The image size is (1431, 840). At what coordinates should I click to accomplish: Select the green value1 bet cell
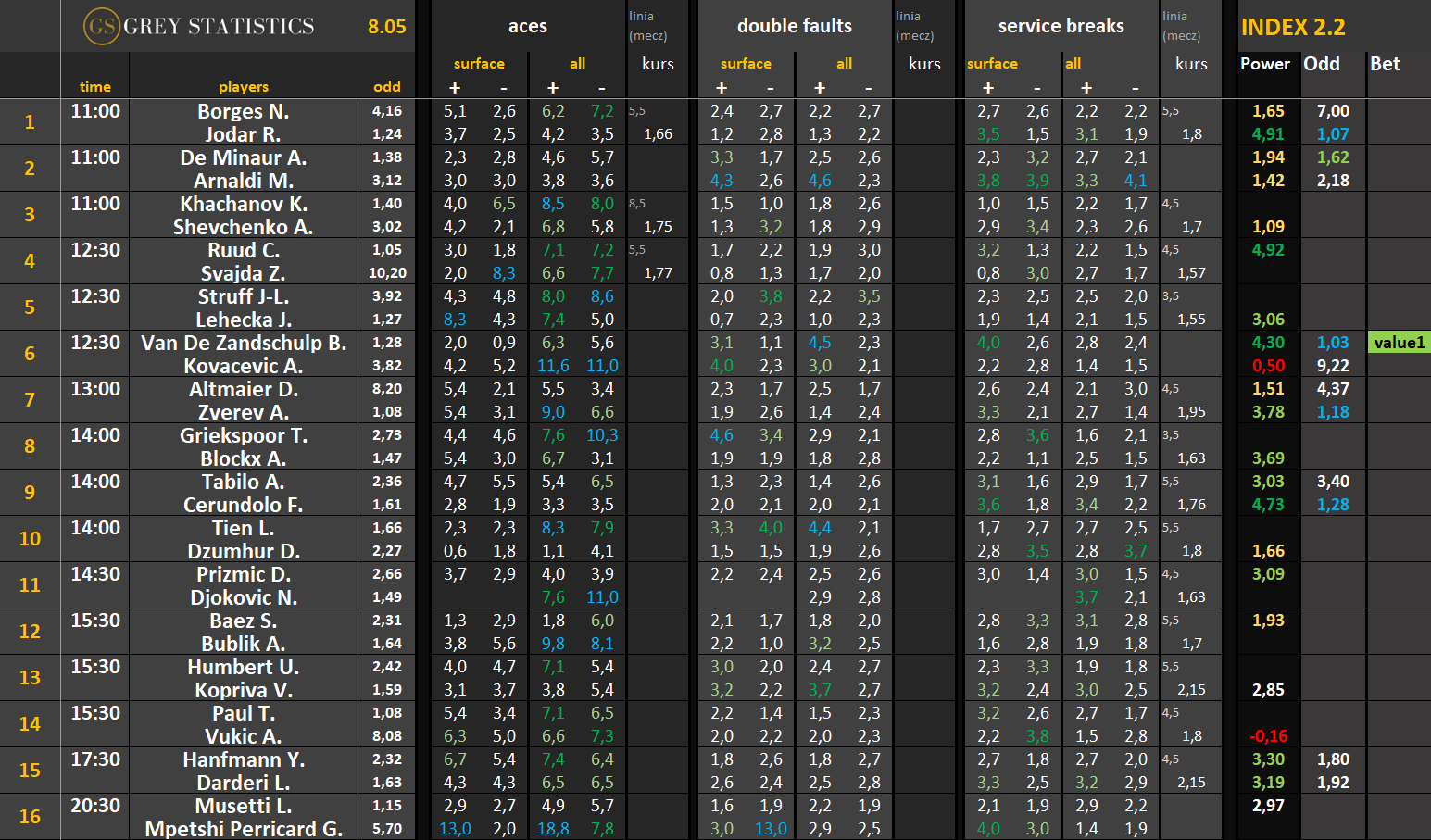click(x=1399, y=343)
